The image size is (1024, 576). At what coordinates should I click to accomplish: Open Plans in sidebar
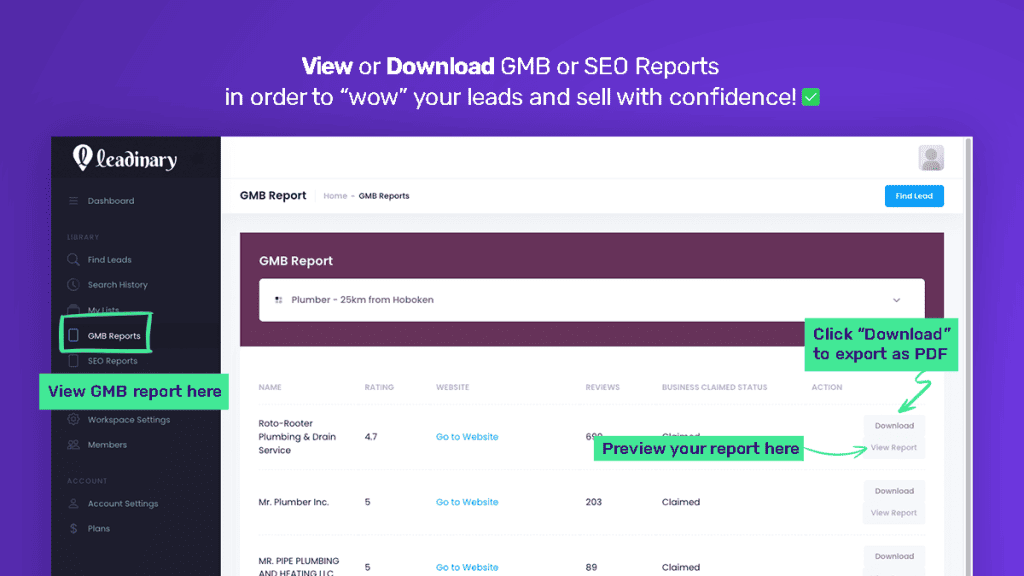(x=99, y=528)
